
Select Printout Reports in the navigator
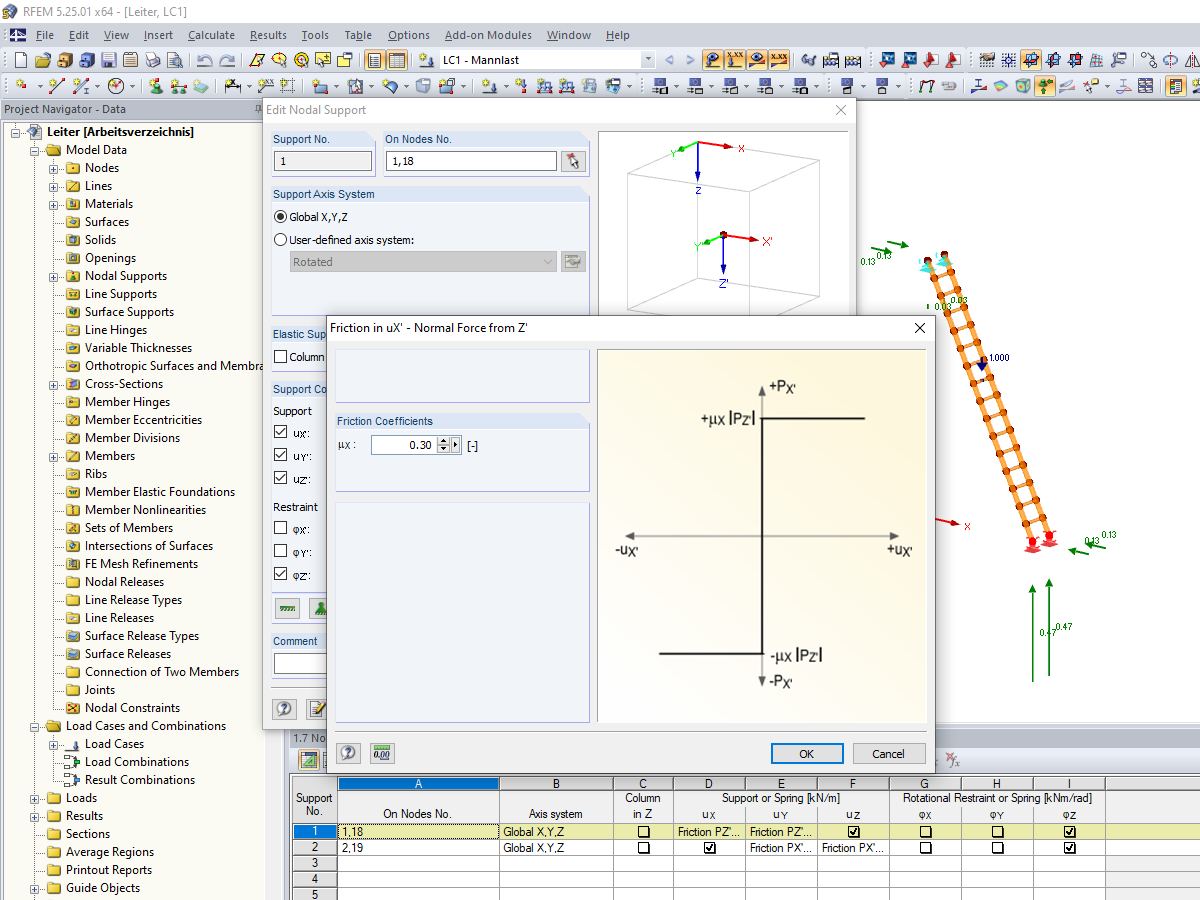coord(109,870)
